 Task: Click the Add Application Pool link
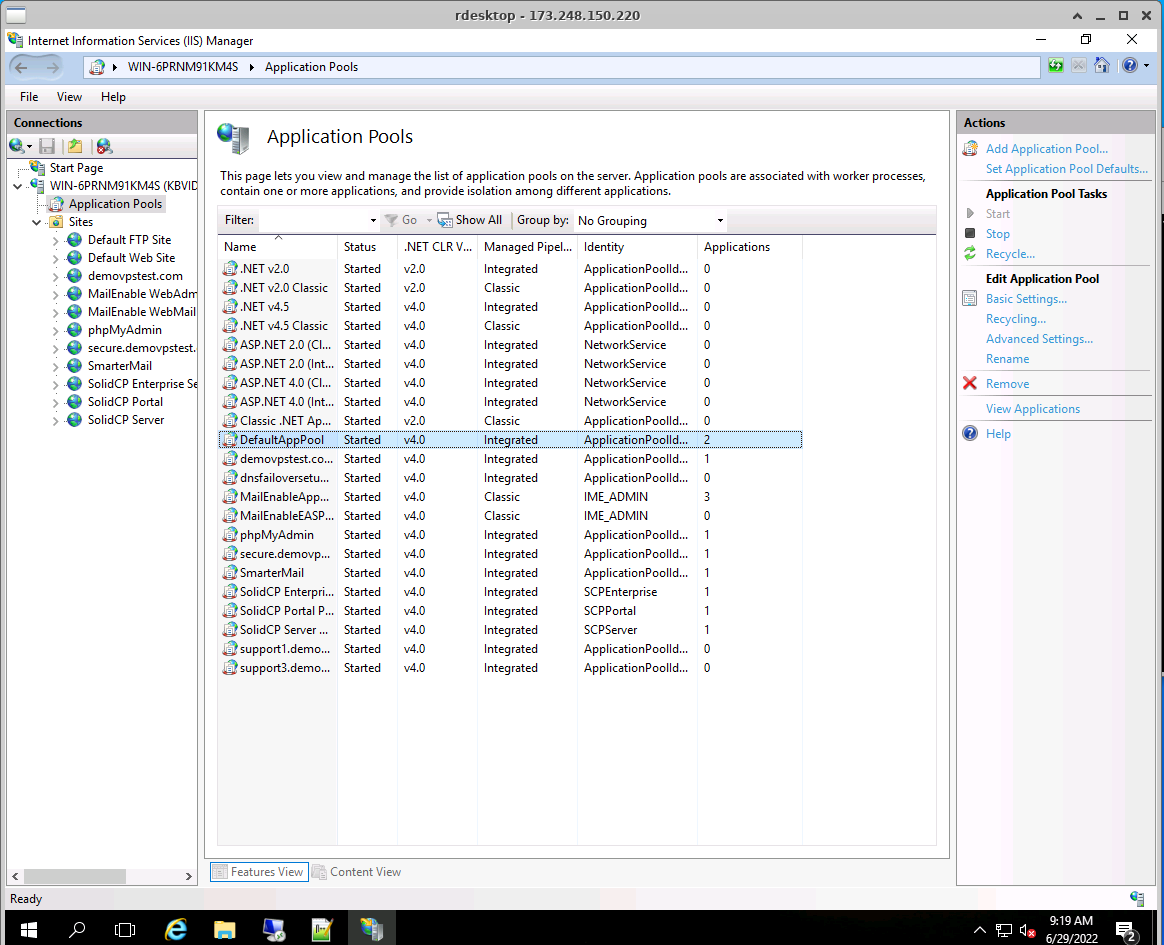[1046, 148]
